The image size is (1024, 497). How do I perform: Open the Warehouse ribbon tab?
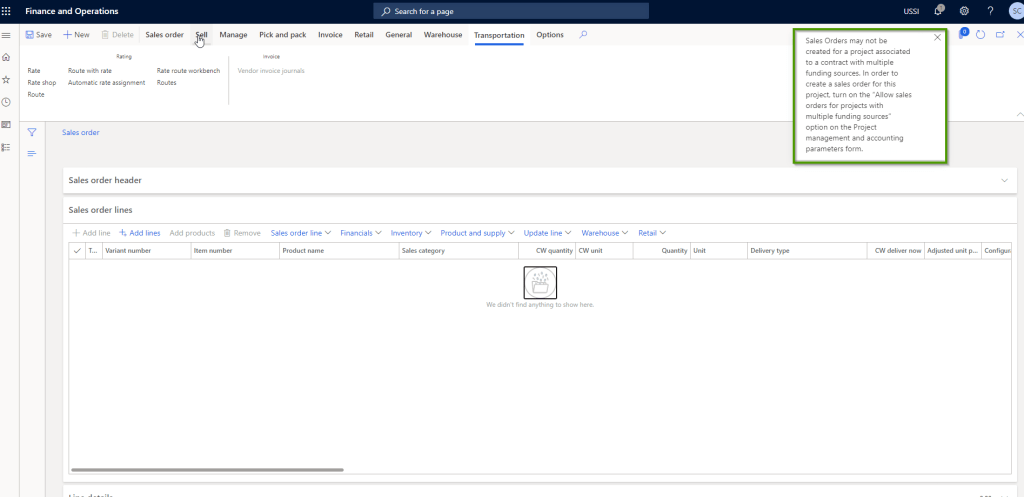(x=443, y=35)
